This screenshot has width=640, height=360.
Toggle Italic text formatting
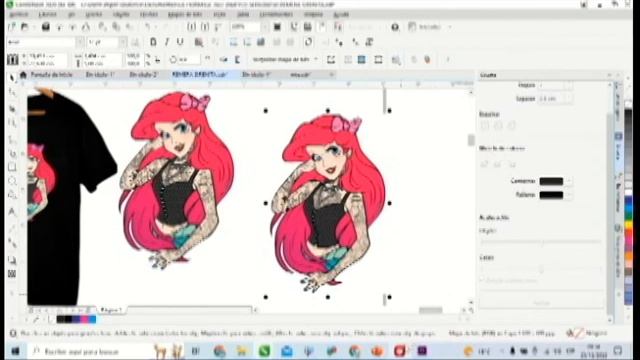167,42
